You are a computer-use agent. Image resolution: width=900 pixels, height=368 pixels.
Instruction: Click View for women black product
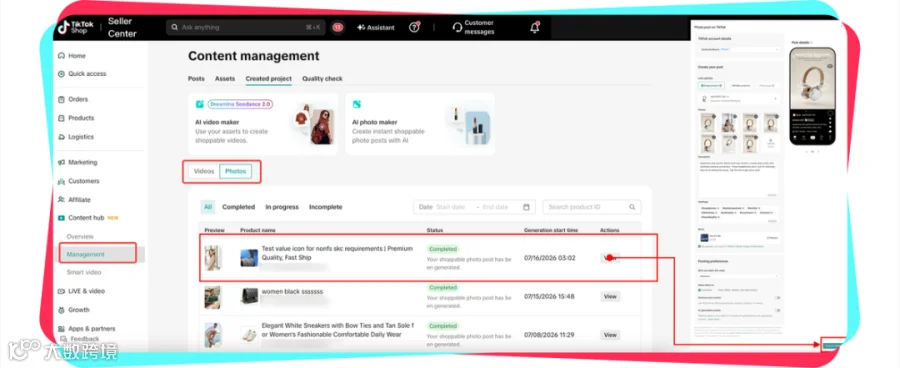pyautogui.click(x=610, y=296)
